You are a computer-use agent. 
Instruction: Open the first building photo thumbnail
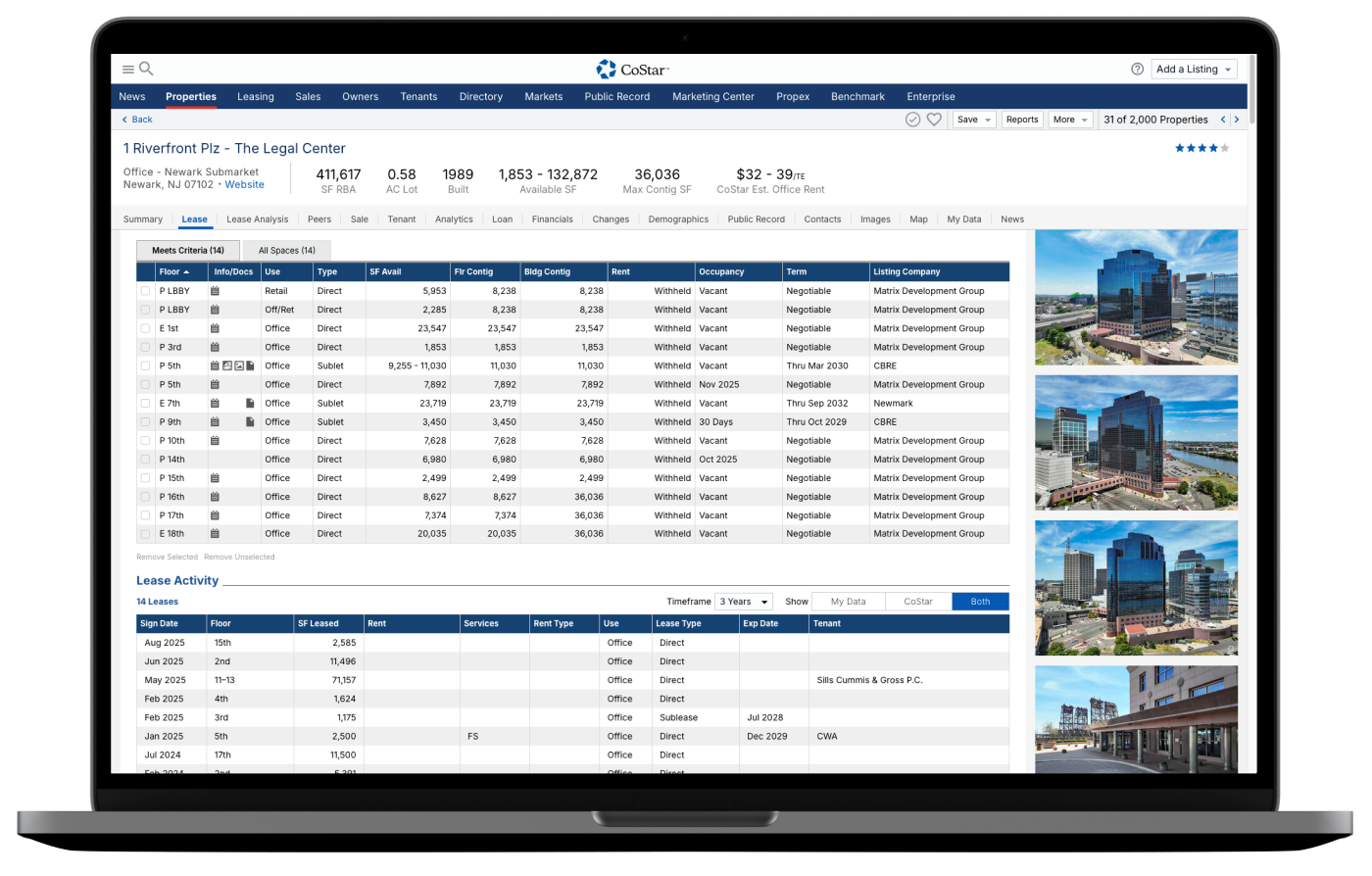click(1136, 298)
